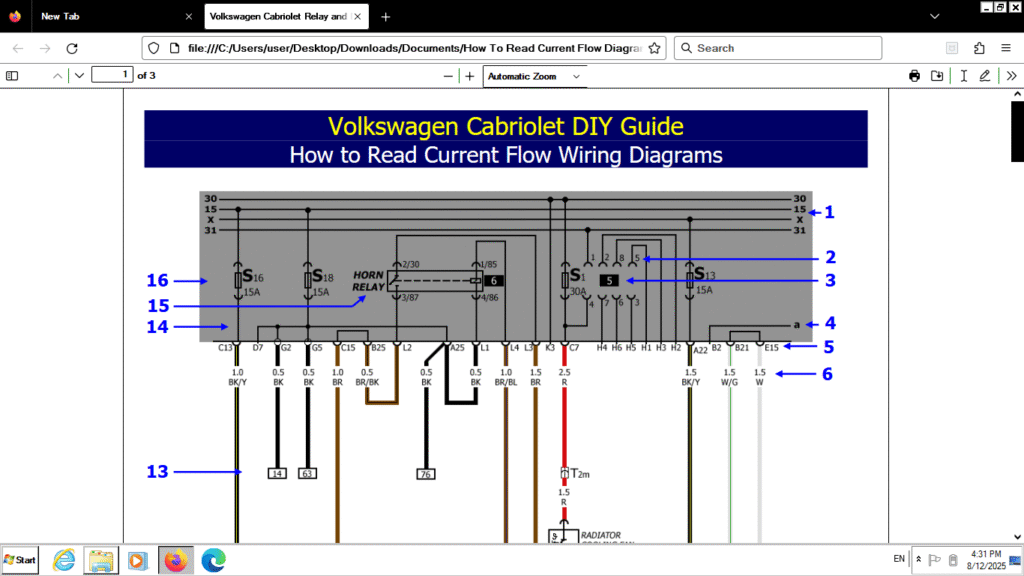Show the tracking protection shield info
This screenshot has width=1024, height=576.
[153, 48]
